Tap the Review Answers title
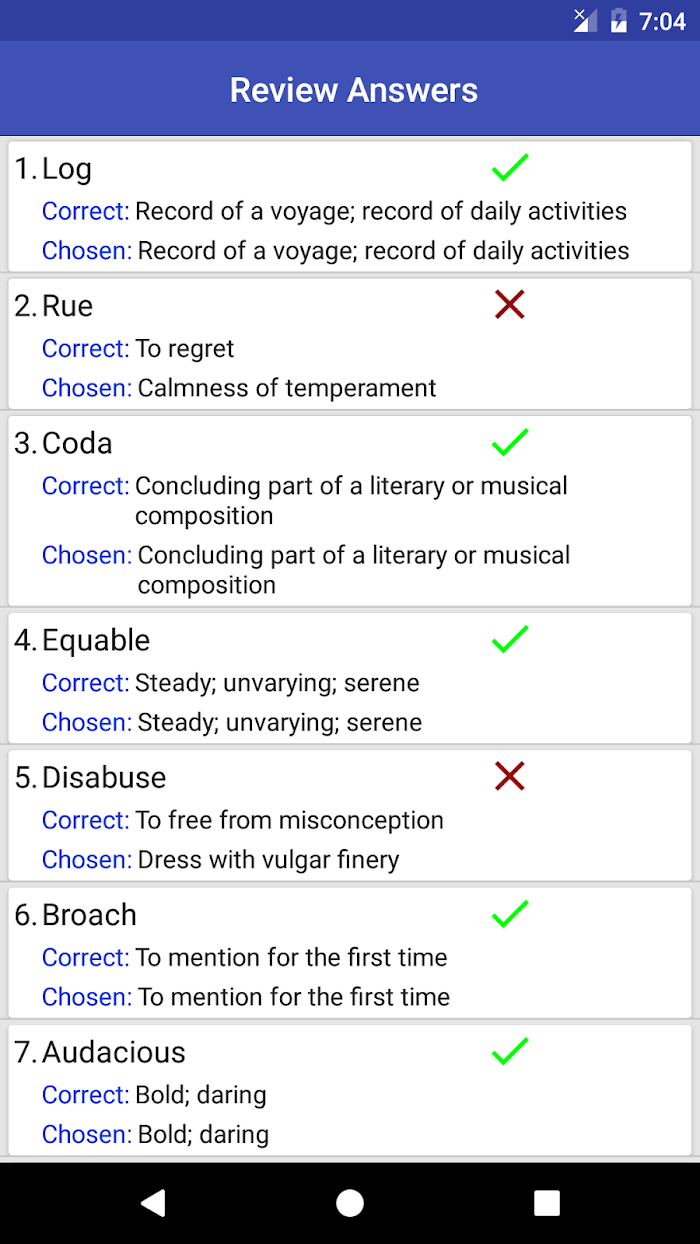 point(354,90)
